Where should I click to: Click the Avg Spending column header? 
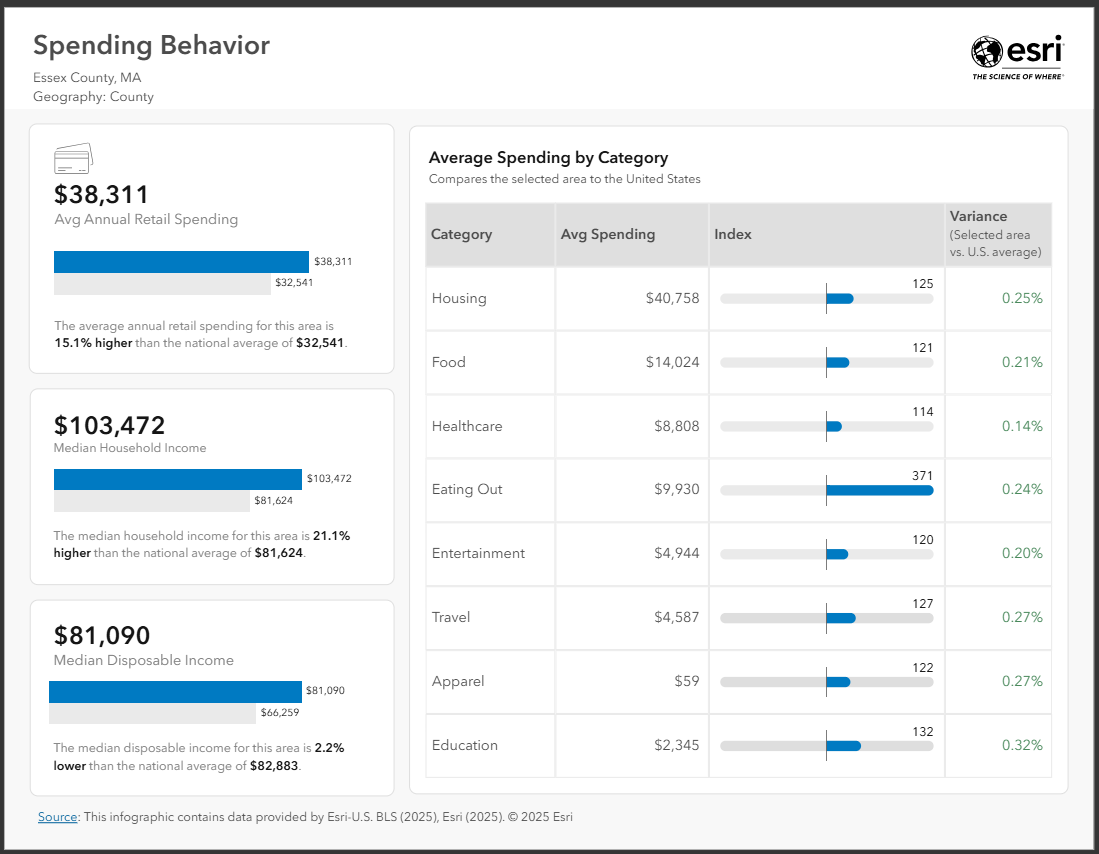(607, 235)
